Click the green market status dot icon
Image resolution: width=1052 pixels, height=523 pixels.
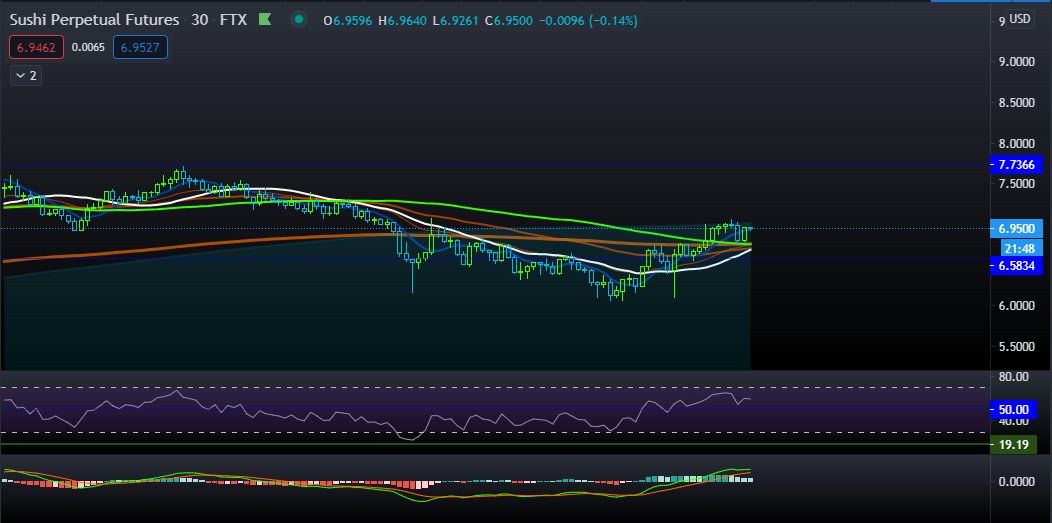click(299, 20)
